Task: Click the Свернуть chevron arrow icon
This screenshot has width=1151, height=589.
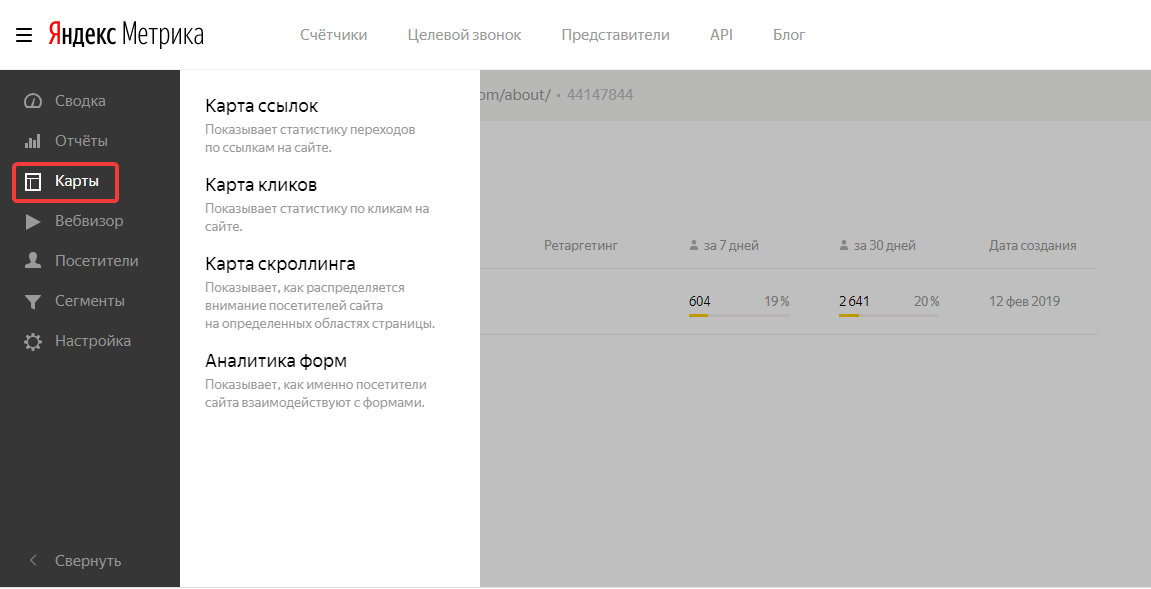Action: tap(32, 560)
